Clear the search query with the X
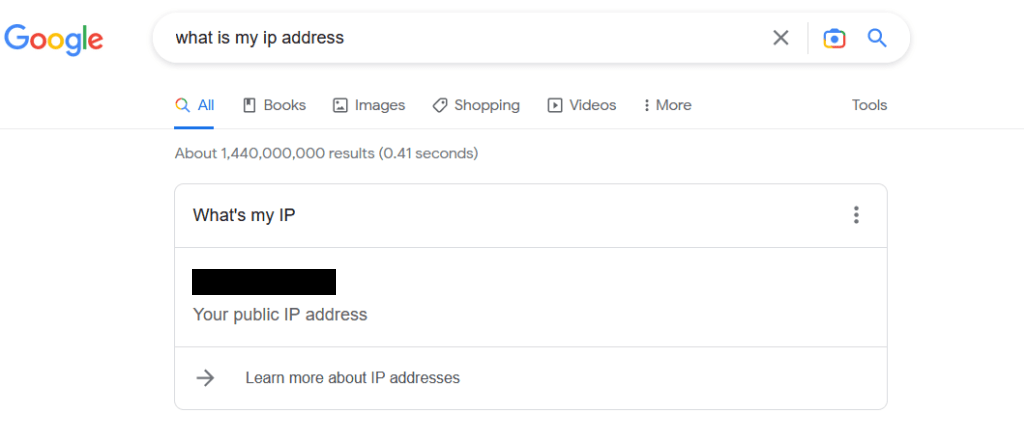Image resolution: width=1024 pixels, height=443 pixels. 781,38
